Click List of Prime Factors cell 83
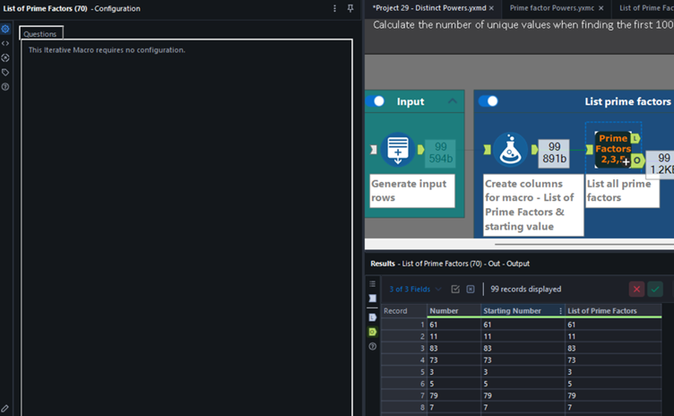Image resolution: width=674 pixels, height=416 pixels. (x=613, y=349)
